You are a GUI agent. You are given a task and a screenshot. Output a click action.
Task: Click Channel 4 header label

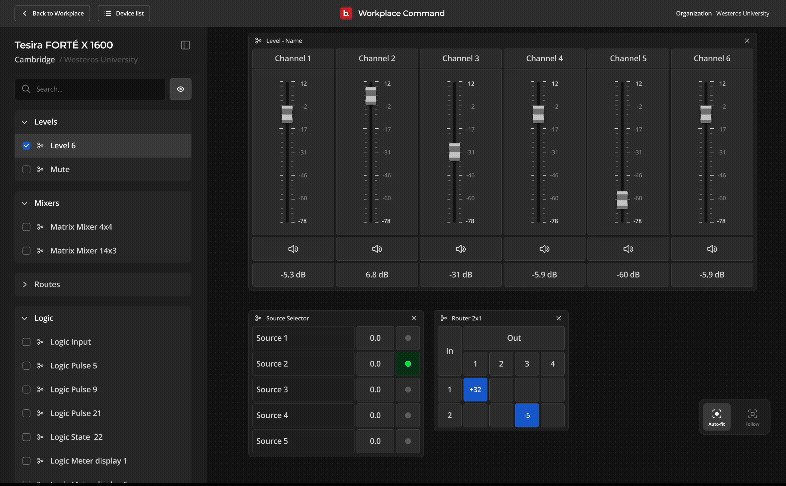tap(544, 58)
